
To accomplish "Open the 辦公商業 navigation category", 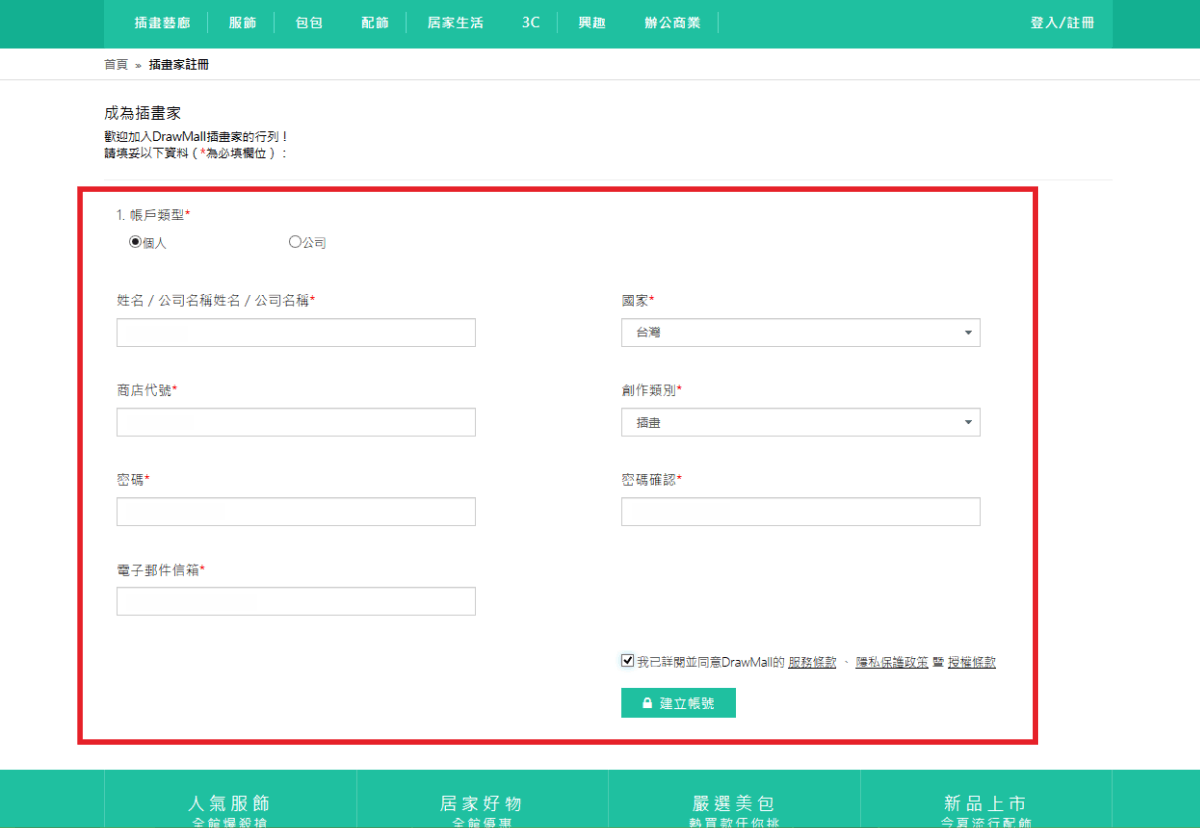I will 672,23.
